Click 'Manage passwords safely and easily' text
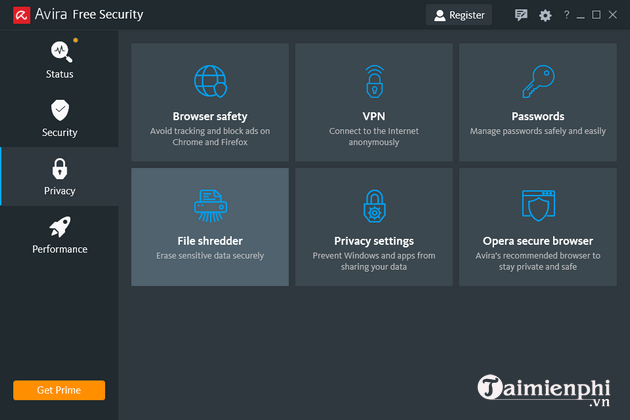 pos(538,131)
